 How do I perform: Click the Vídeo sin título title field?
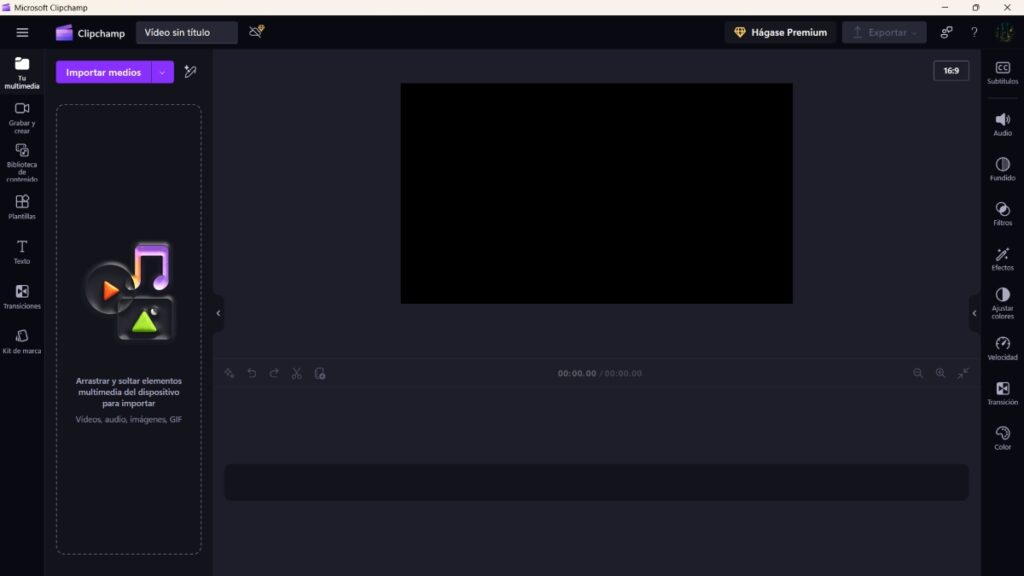tap(185, 31)
